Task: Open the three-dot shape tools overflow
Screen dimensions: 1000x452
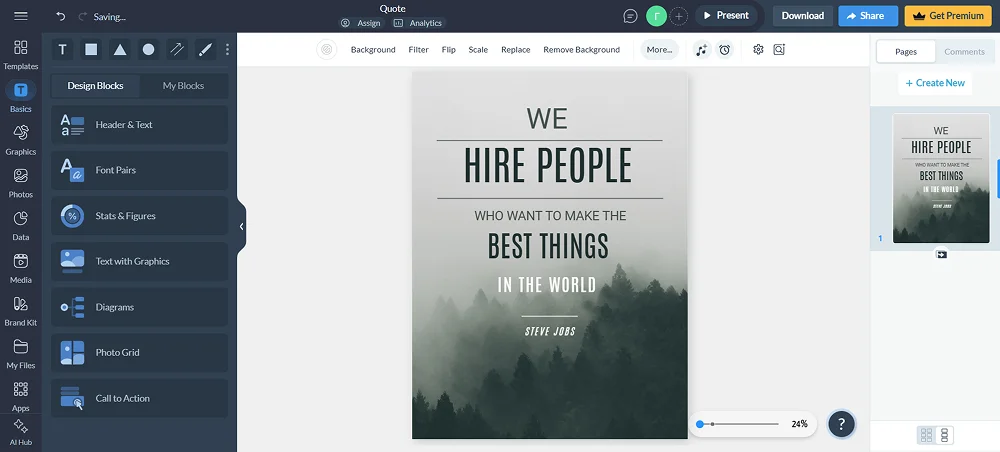Action: [x=227, y=49]
